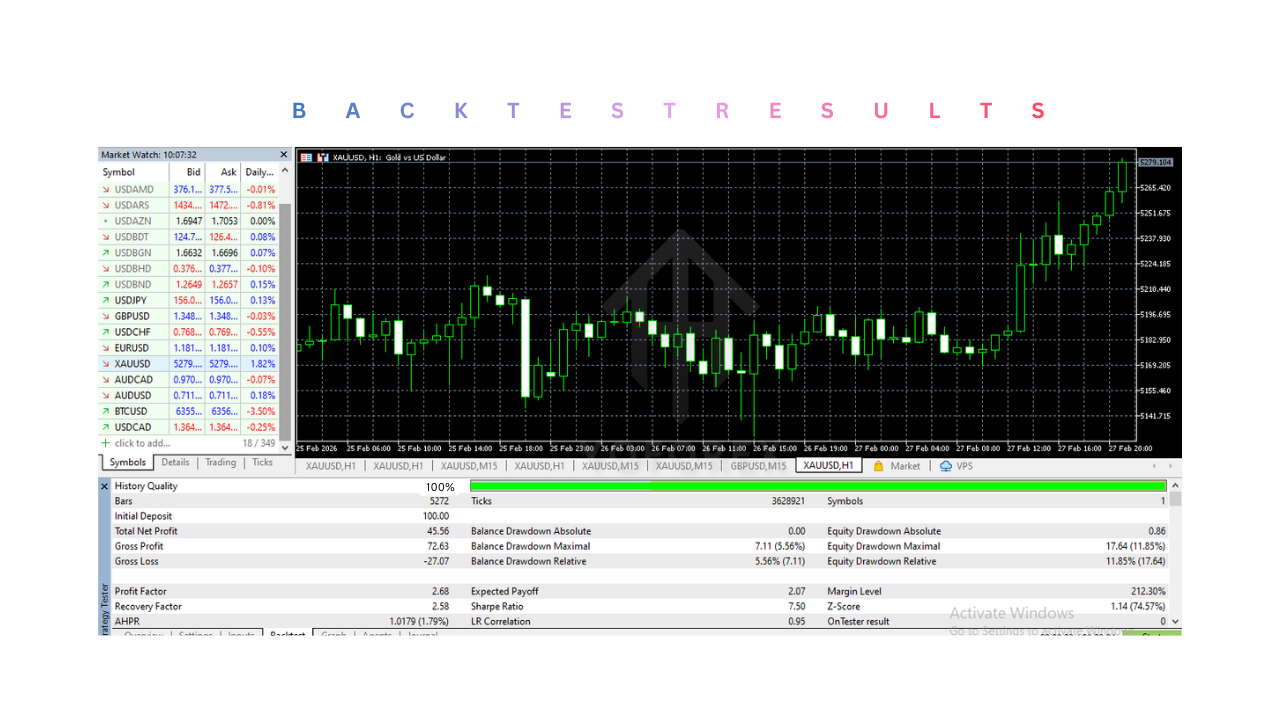Click the up-trend arrow beside USDBGN
This screenshot has width=1280, height=720.
coord(108,252)
